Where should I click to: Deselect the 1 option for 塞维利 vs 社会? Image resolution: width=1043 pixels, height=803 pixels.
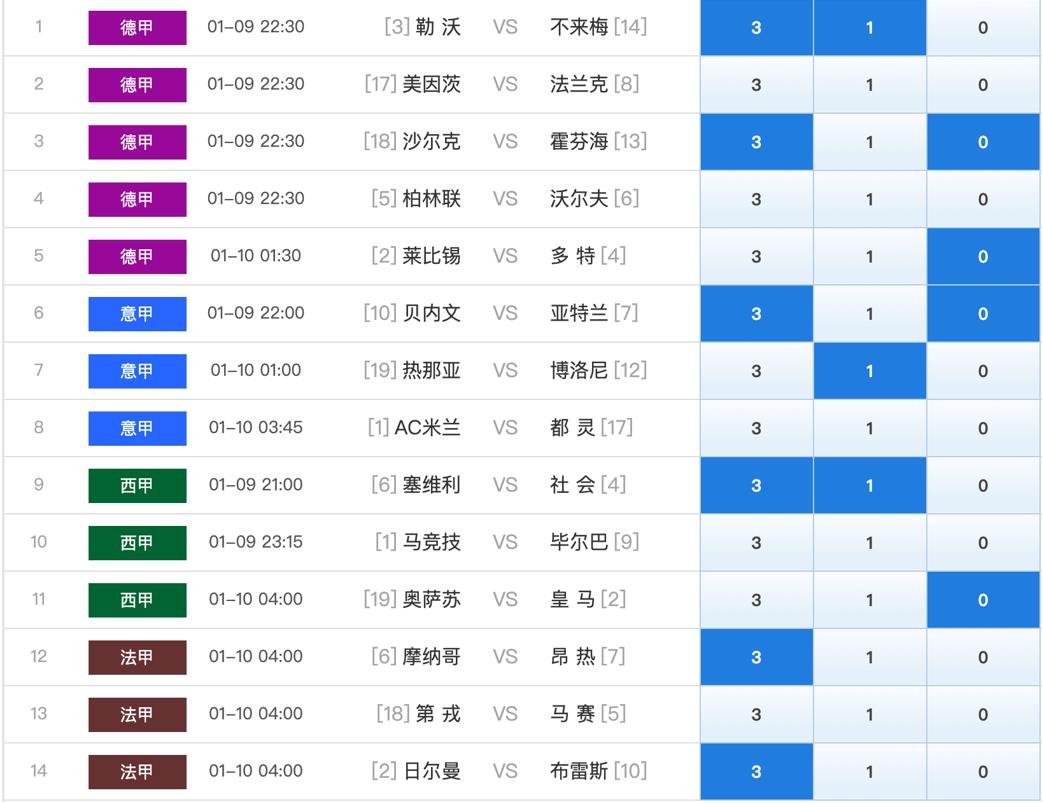pos(869,485)
